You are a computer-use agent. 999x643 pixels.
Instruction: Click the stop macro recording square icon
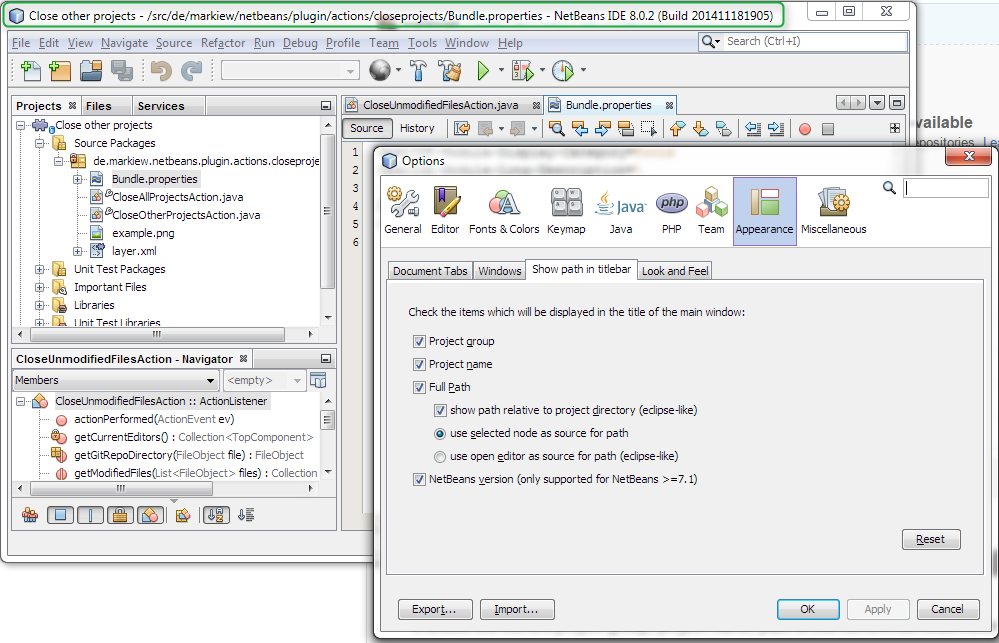pos(828,129)
